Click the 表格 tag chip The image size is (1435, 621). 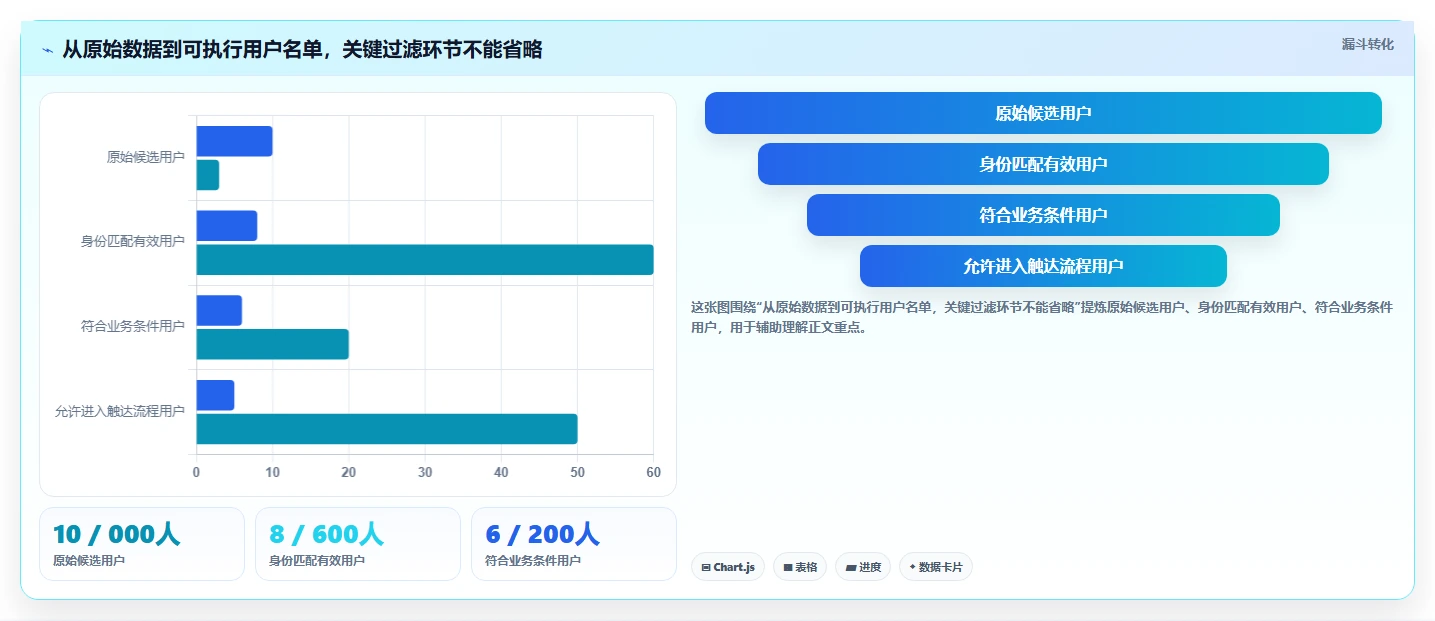point(800,567)
